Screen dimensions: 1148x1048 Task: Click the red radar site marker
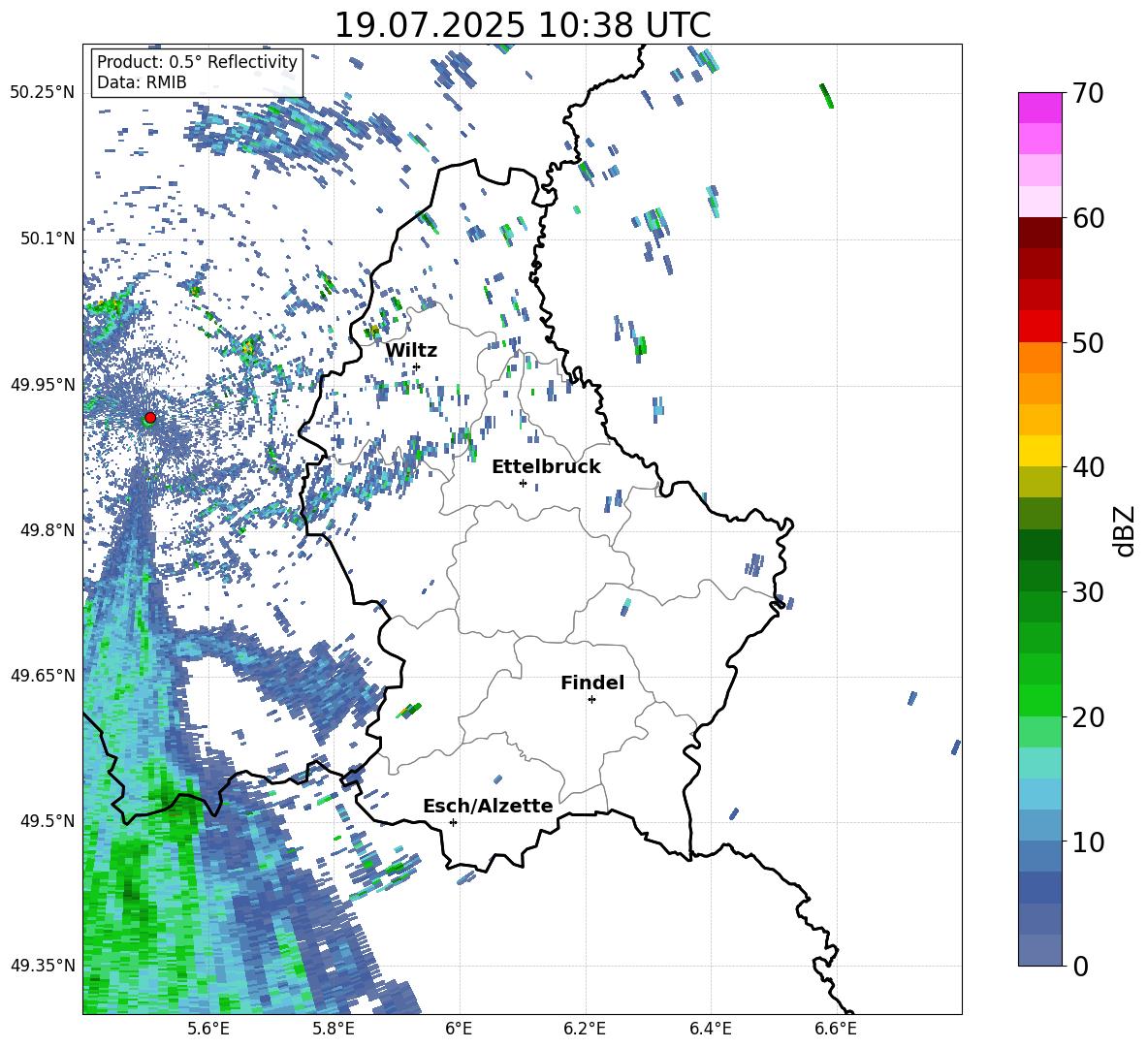coord(150,418)
